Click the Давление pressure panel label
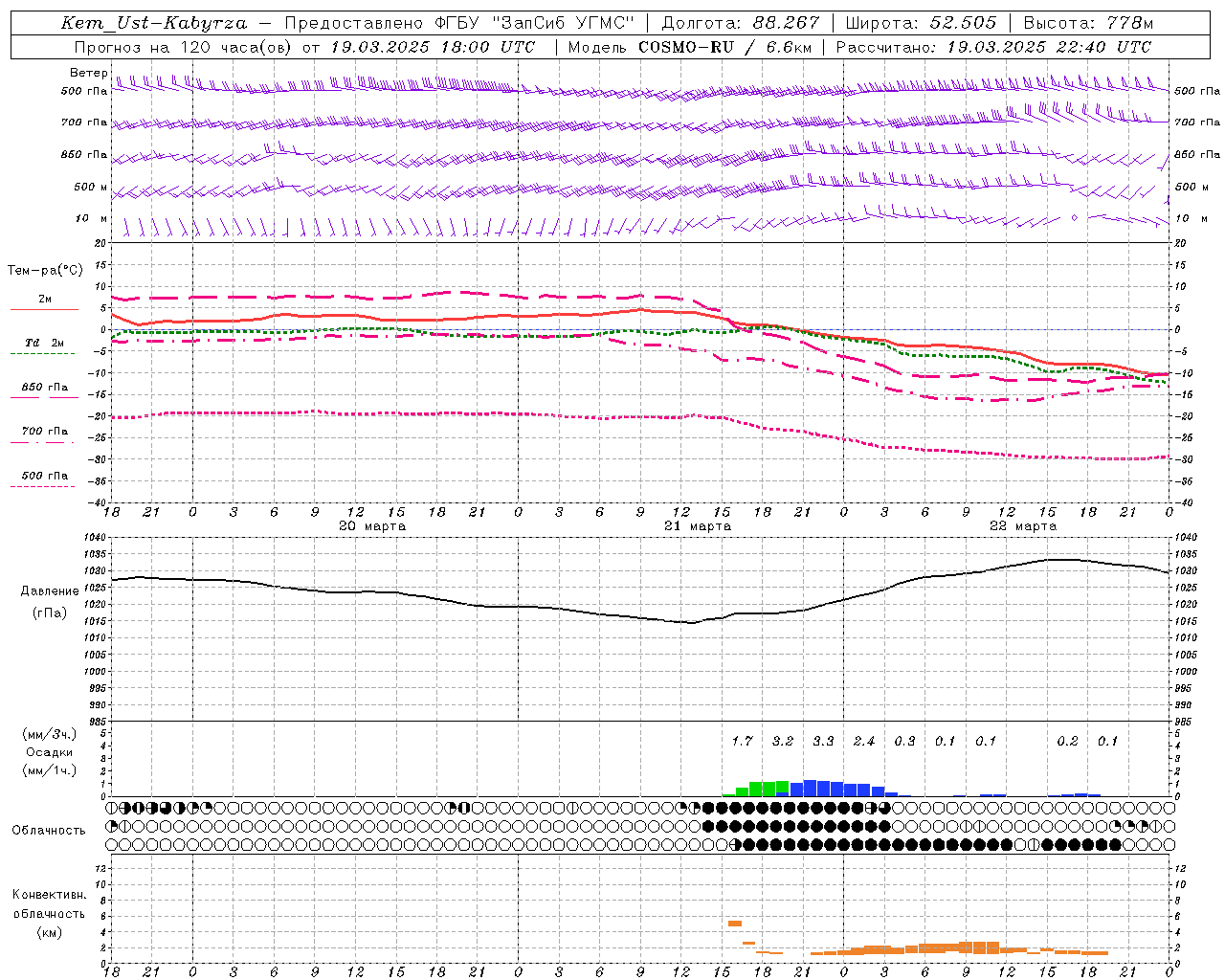 tap(50, 591)
